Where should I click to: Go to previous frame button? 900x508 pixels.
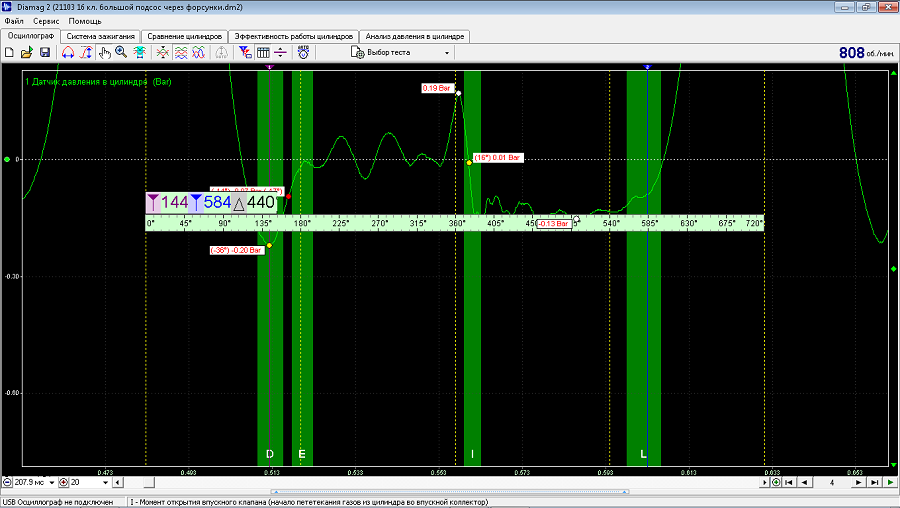coord(805,482)
